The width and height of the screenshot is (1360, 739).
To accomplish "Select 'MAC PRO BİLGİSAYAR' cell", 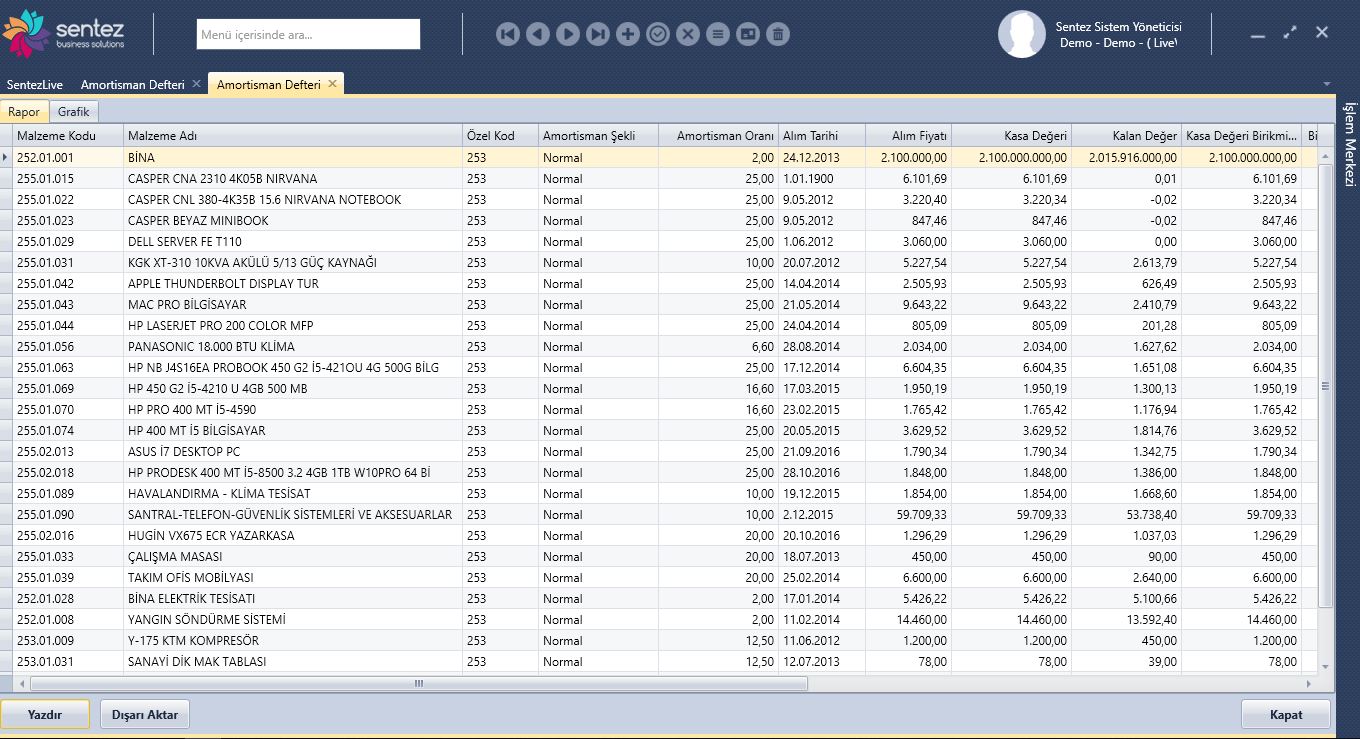I will (x=293, y=304).
